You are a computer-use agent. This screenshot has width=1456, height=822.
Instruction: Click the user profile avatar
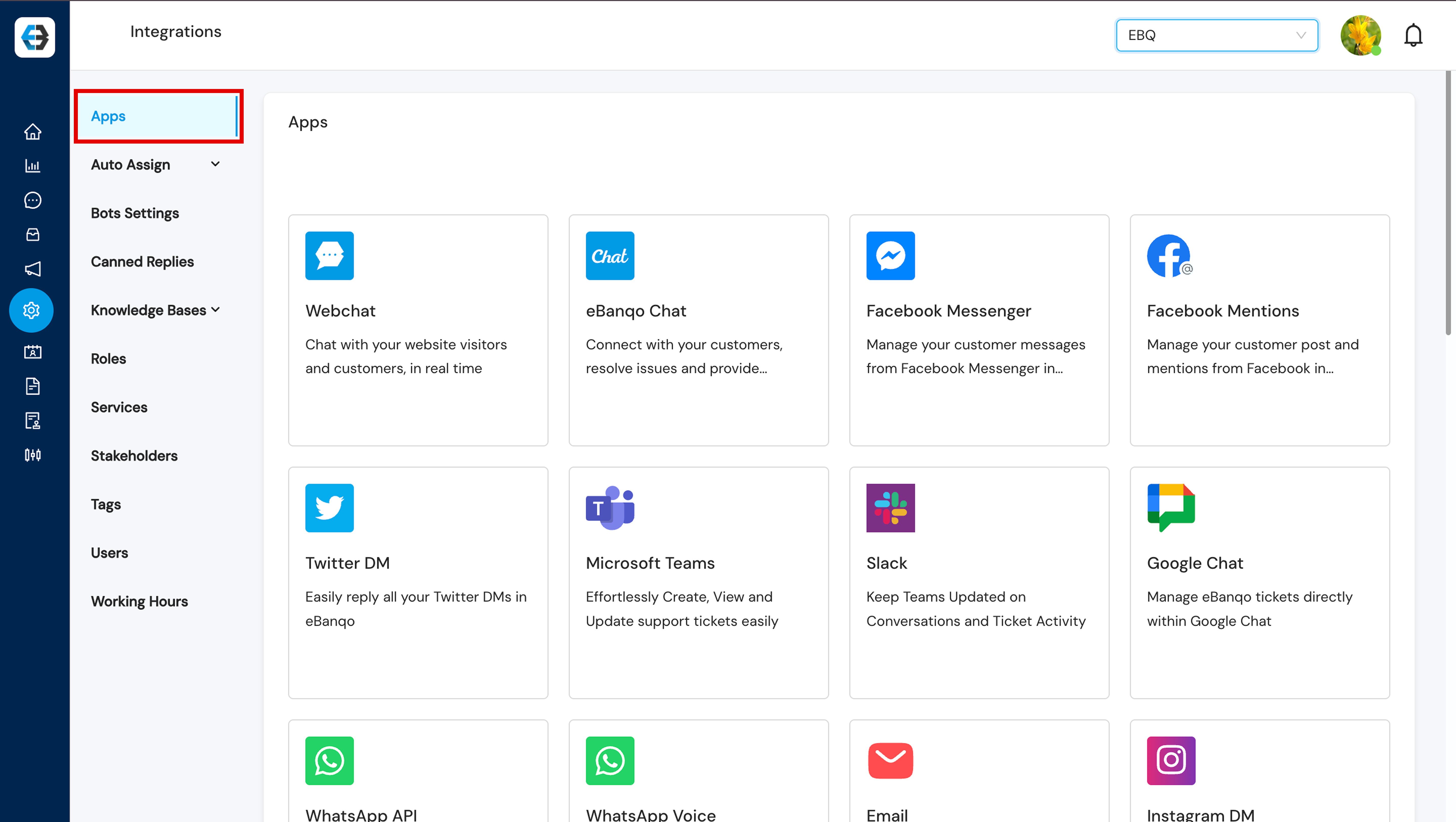point(1360,36)
